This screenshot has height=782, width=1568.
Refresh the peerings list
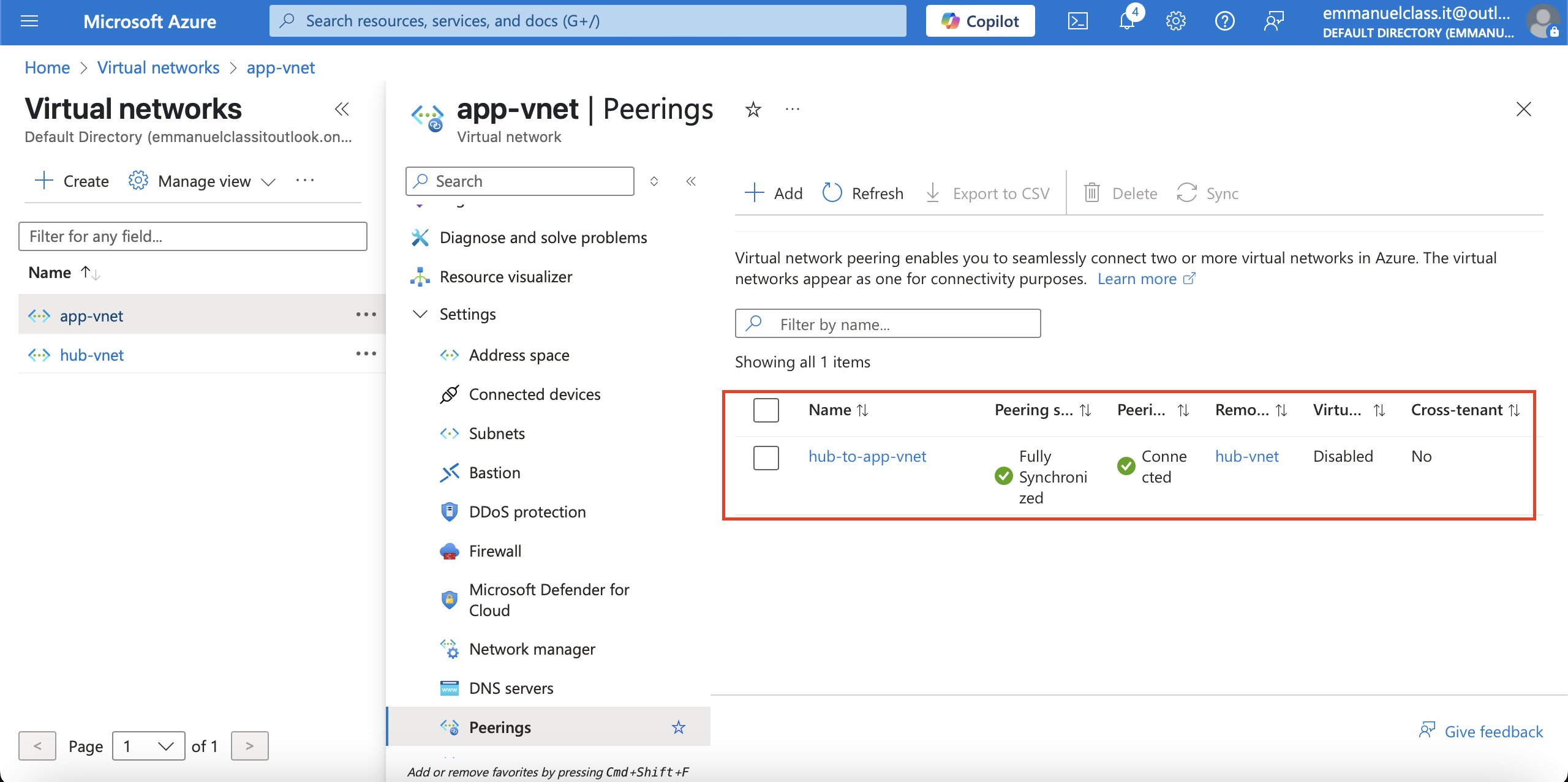click(863, 194)
